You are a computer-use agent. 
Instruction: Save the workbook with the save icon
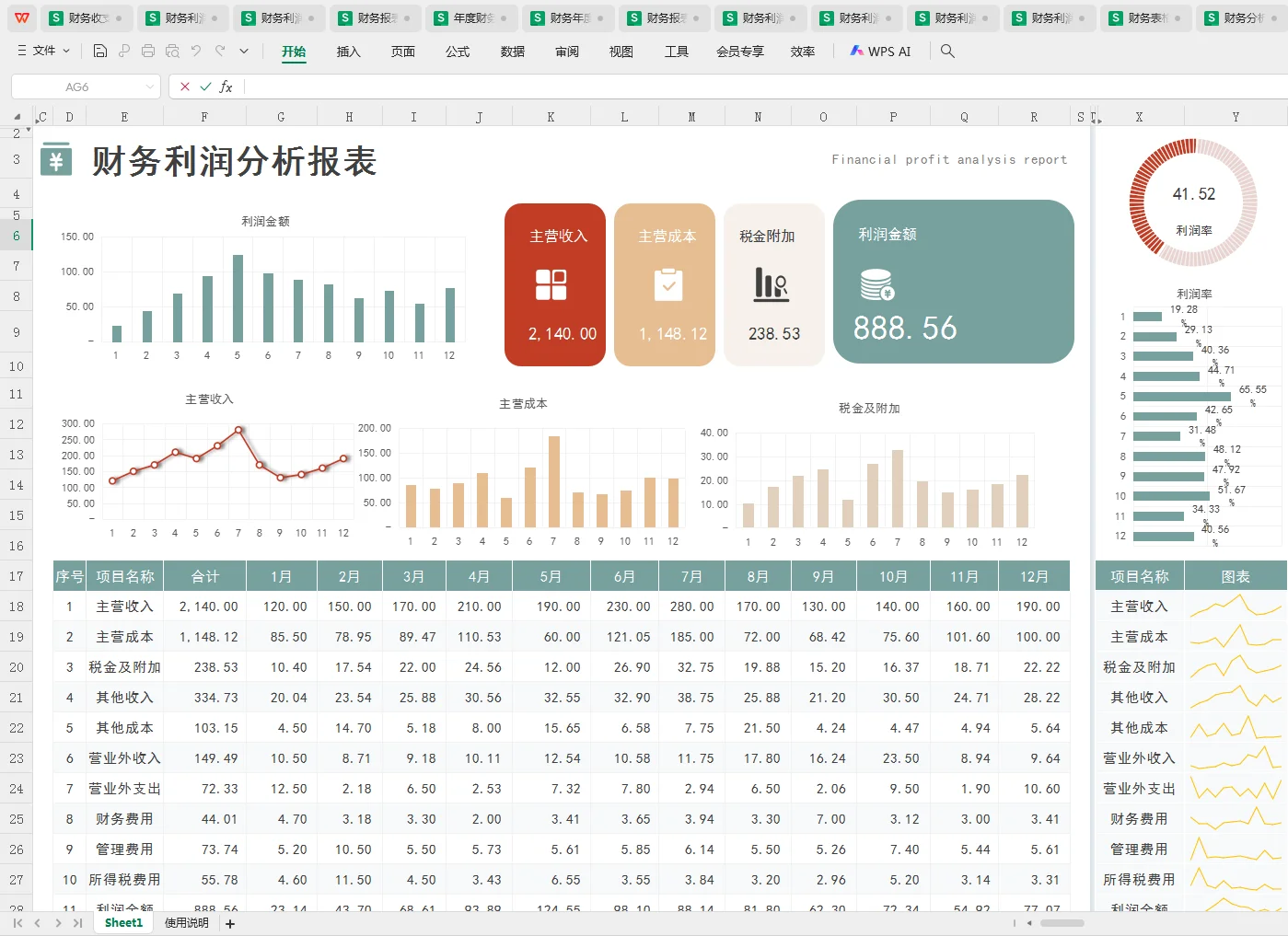[99, 52]
